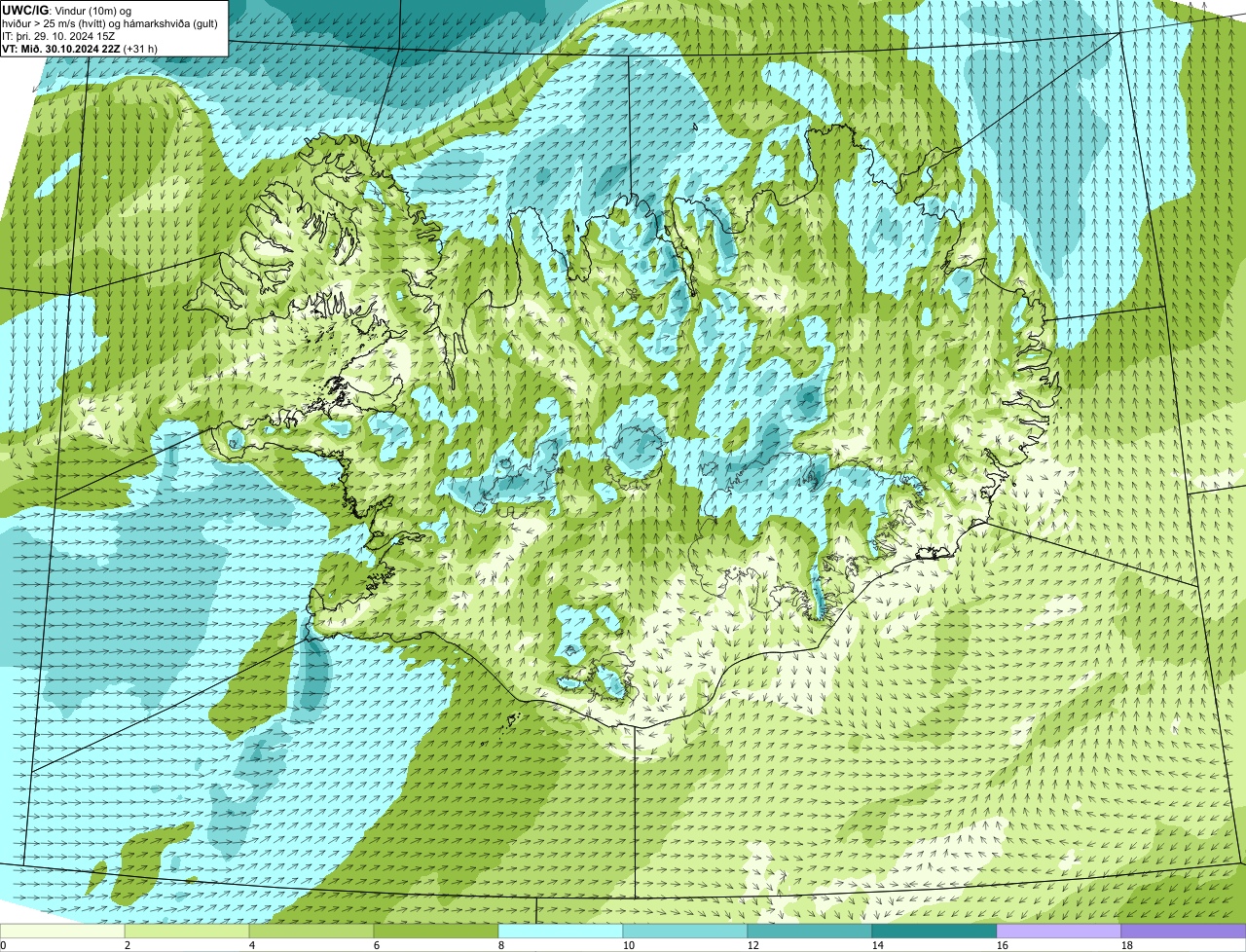Click the purple legend swatch above 18 m/s

(x=1184, y=931)
